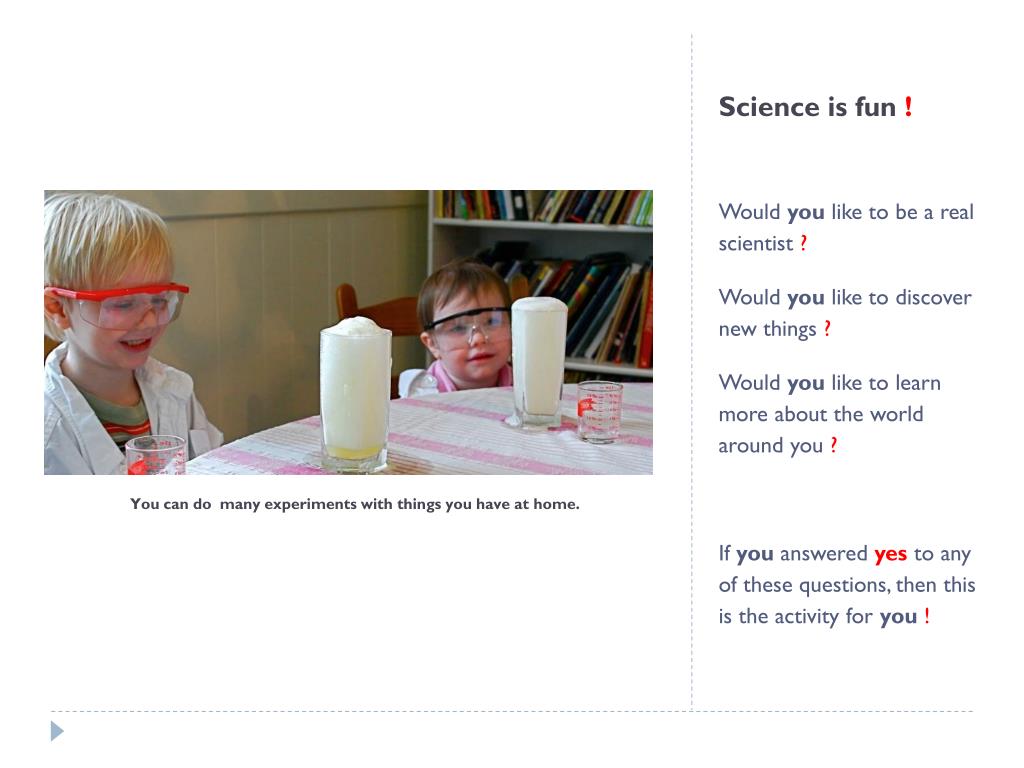
Task: Click the blue triangle arrow icon
Action: (x=57, y=731)
